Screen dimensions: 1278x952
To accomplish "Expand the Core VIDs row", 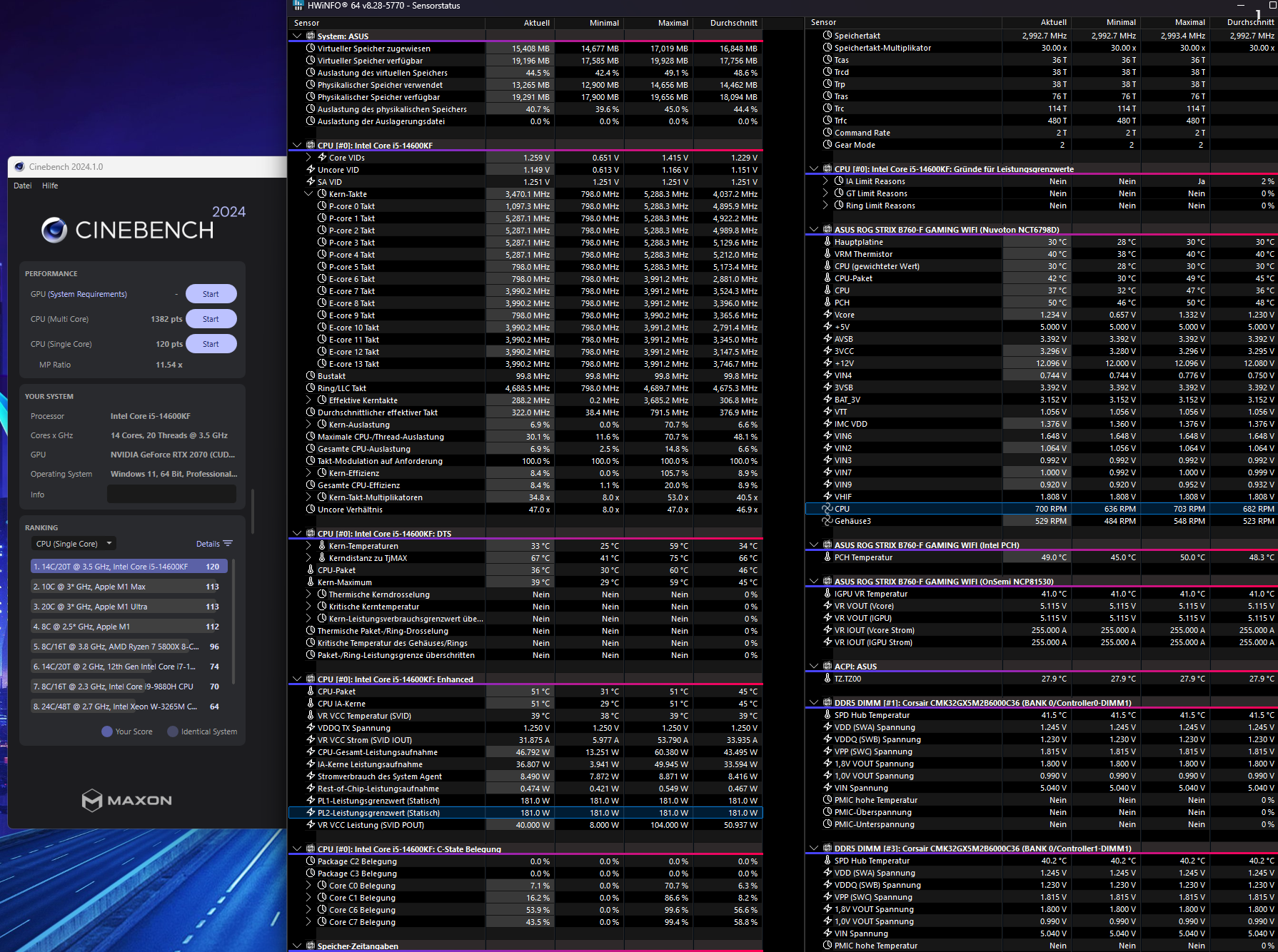I will click(x=308, y=158).
